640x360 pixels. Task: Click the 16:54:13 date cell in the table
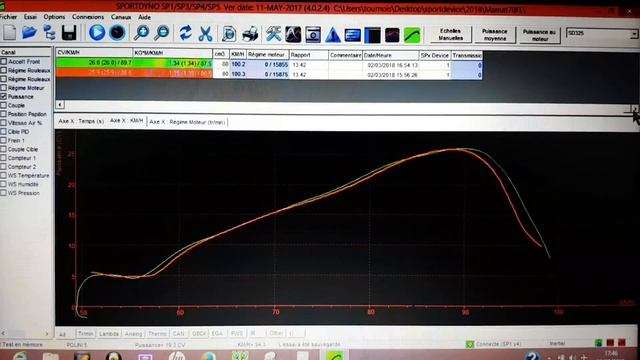(391, 65)
